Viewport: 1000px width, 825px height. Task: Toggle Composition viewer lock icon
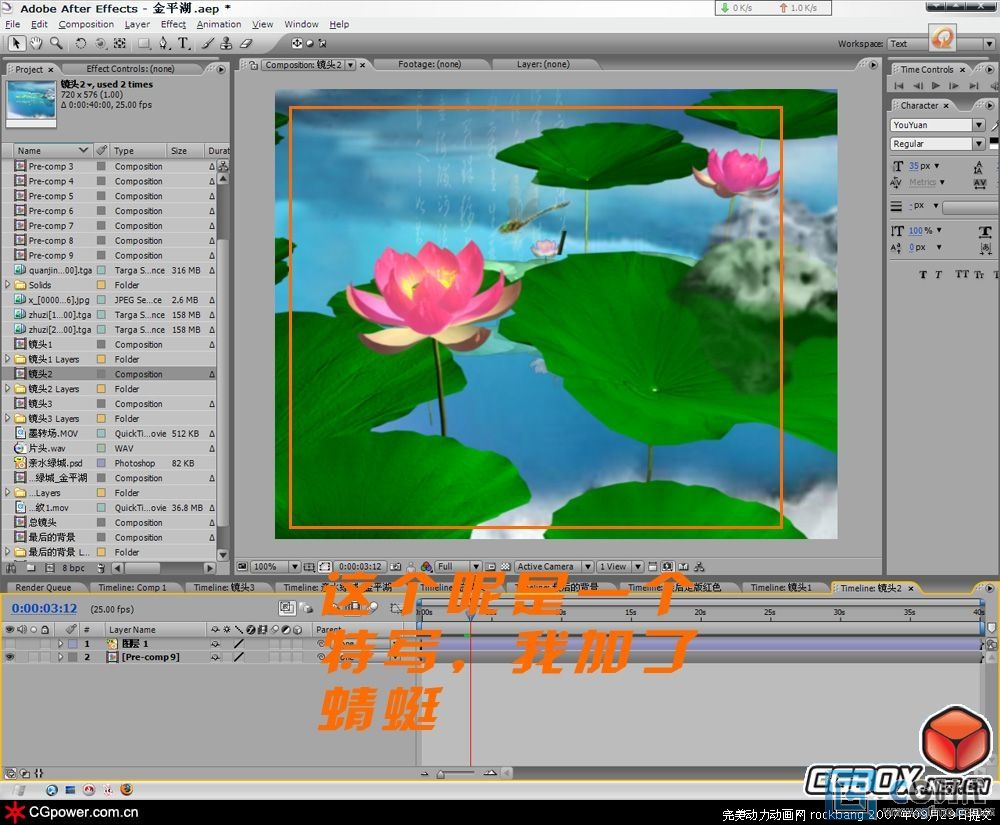pyautogui.click(x=254, y=65)
